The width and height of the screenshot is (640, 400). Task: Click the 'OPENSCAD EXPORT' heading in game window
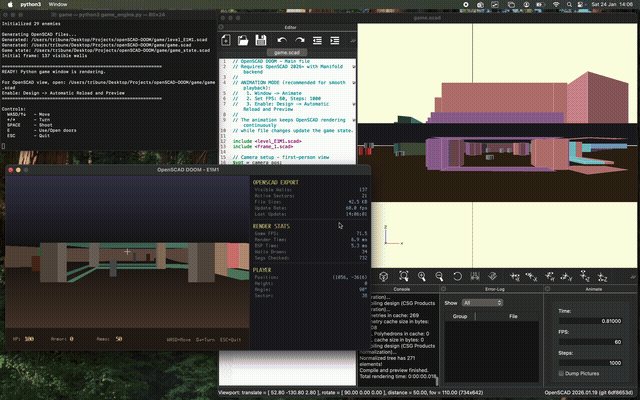(276, 182)
